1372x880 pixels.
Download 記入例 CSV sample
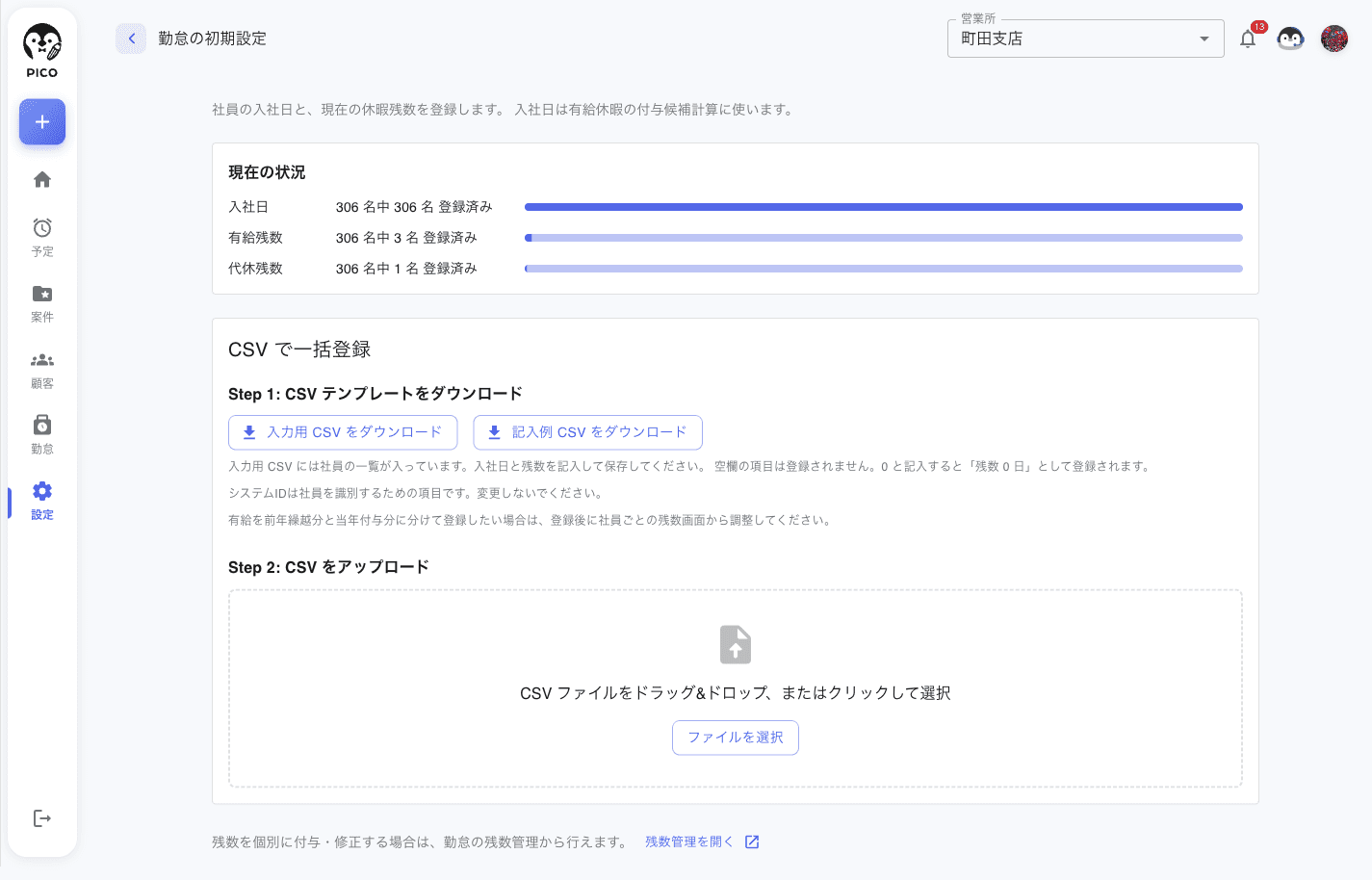point(587,432)
